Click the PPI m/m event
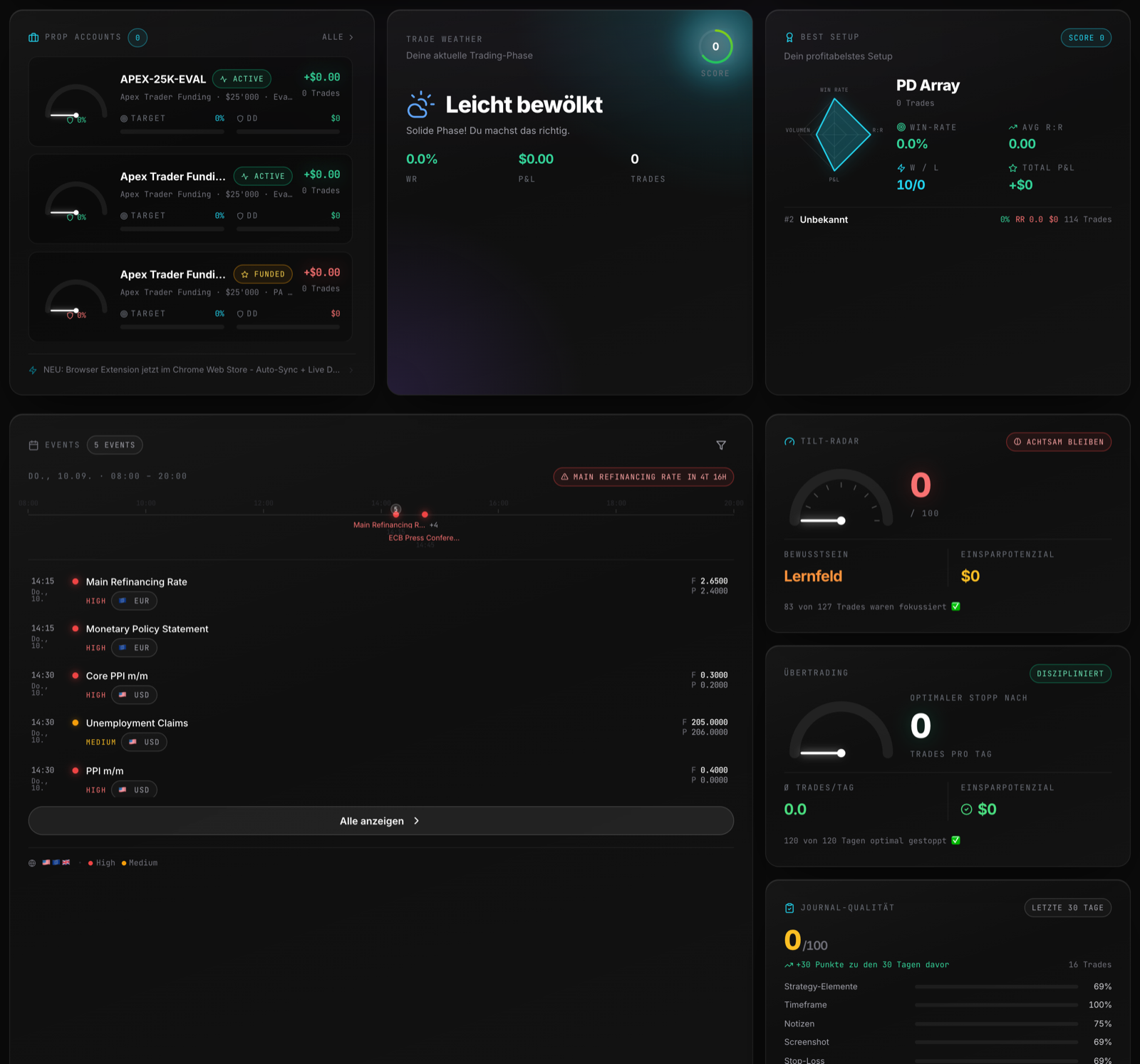1140x1064 pixels. pyautogui.click(x=381, y=780)
